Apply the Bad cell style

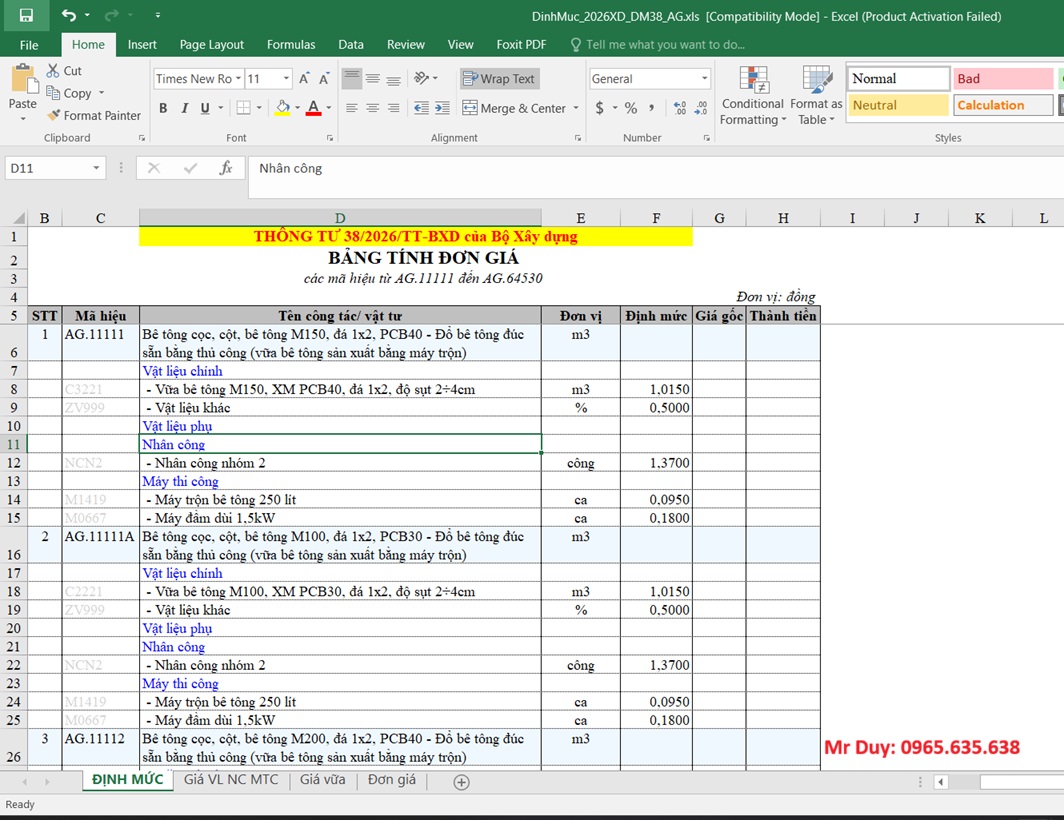(x=1003, y=79)
